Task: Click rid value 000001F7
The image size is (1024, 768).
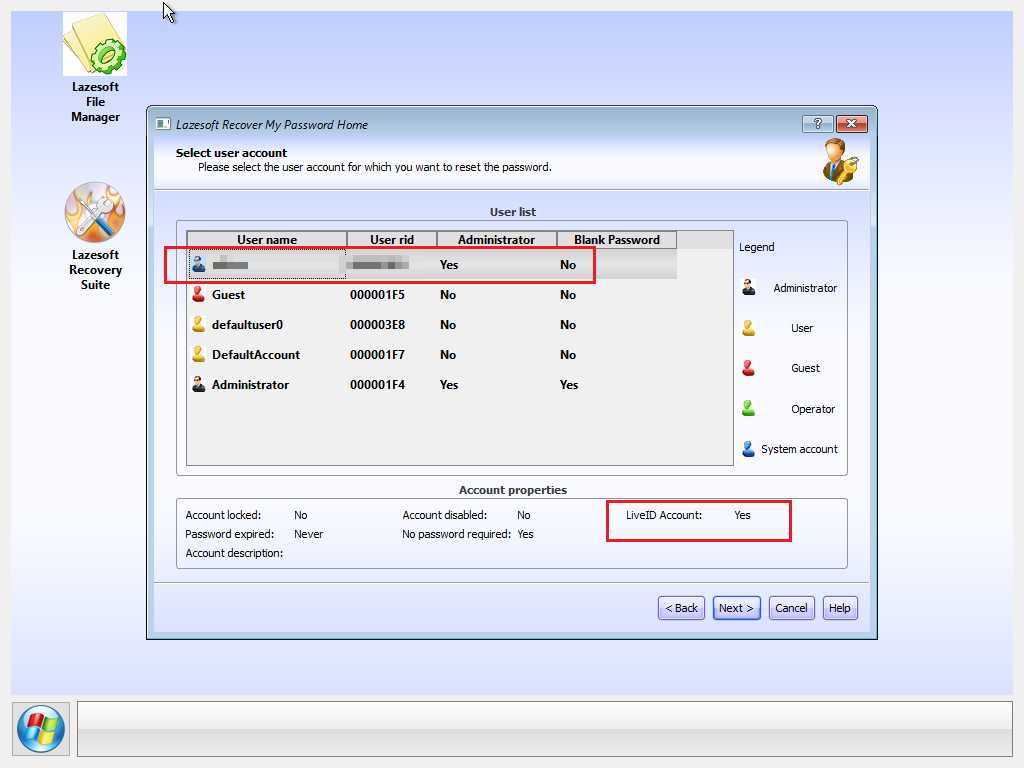Action: coord(377,355)
